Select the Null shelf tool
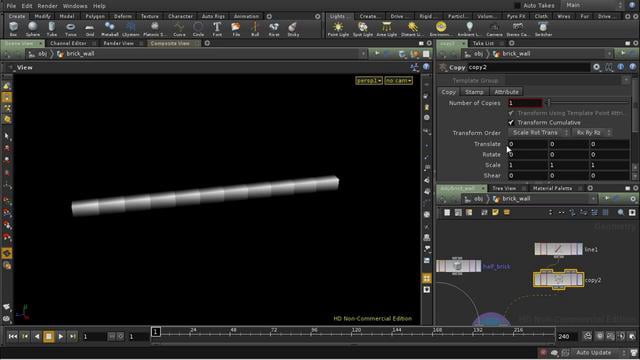The width and height of the screenshot is (640, 360). 255,29
